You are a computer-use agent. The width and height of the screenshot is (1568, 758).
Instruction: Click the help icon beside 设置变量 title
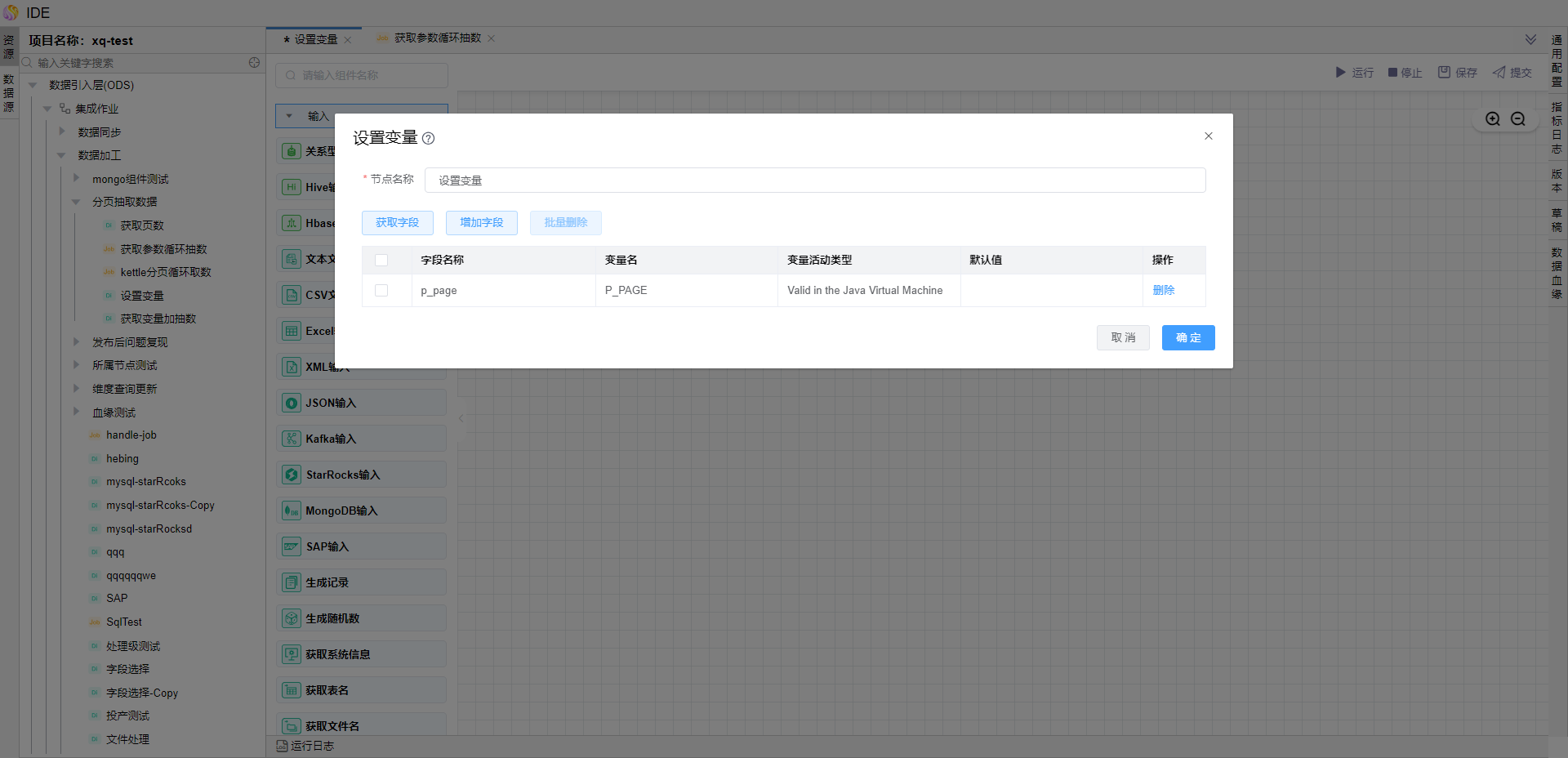[x=429, y=139]
